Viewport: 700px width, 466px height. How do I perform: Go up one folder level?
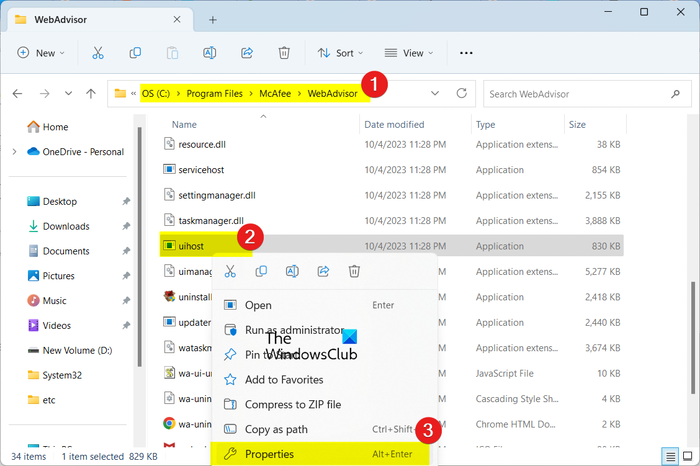pos(91,93)
